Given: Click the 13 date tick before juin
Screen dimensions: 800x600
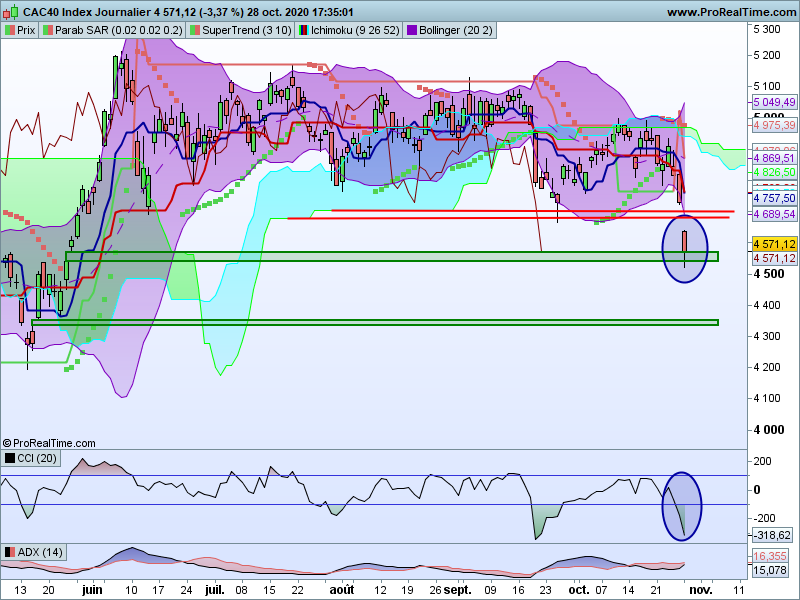Looking at the screenshot, I should coord(20,590).
